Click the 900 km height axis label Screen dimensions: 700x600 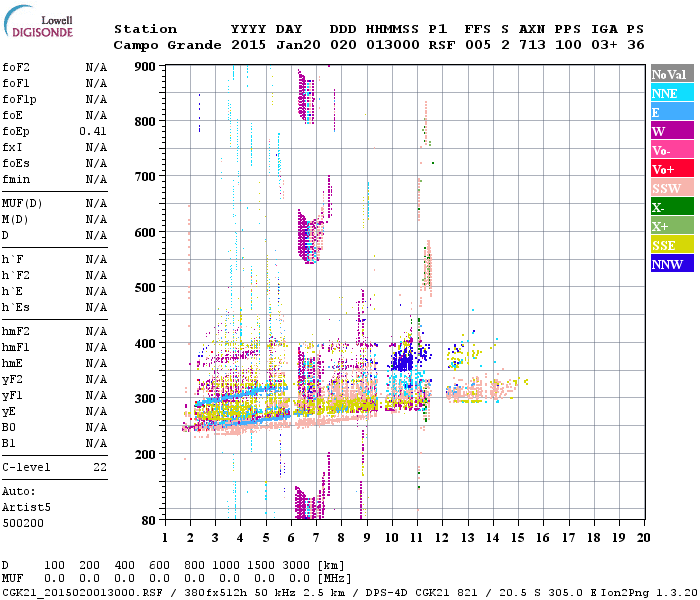pos(145,67)
